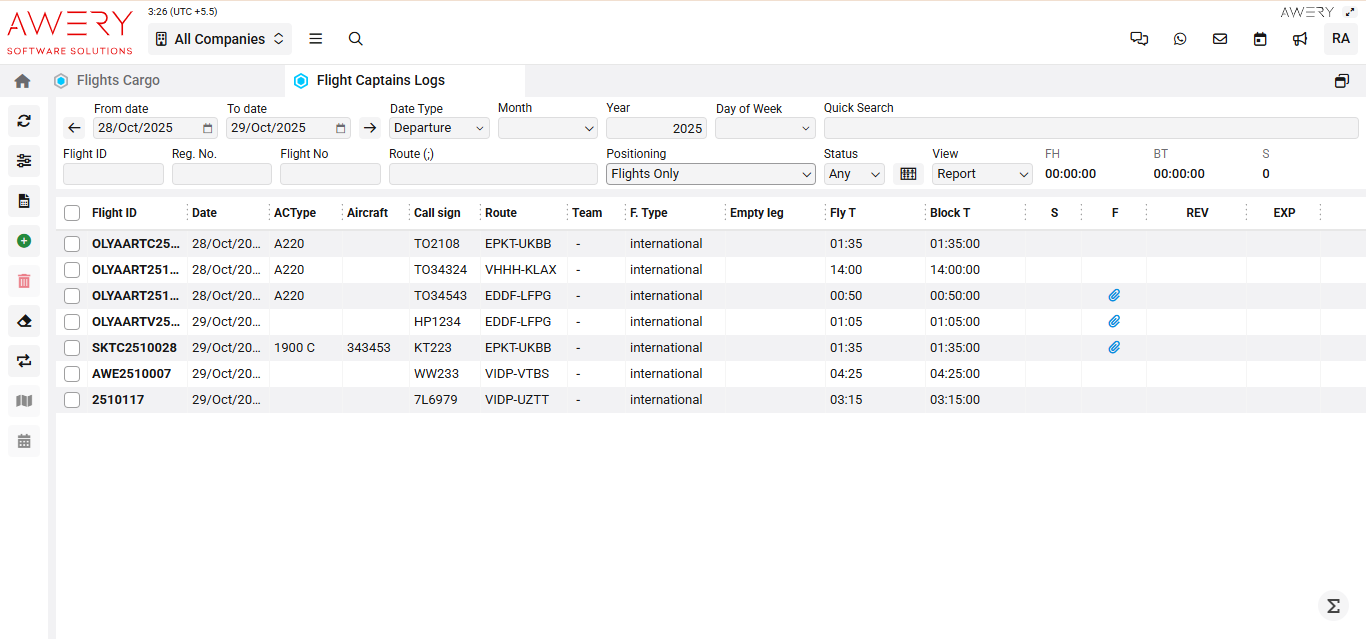The height and width of the screenshot is (639, 1366).
Task: Click the megaphone announcements icon
Action: [x=1300, y=39]
